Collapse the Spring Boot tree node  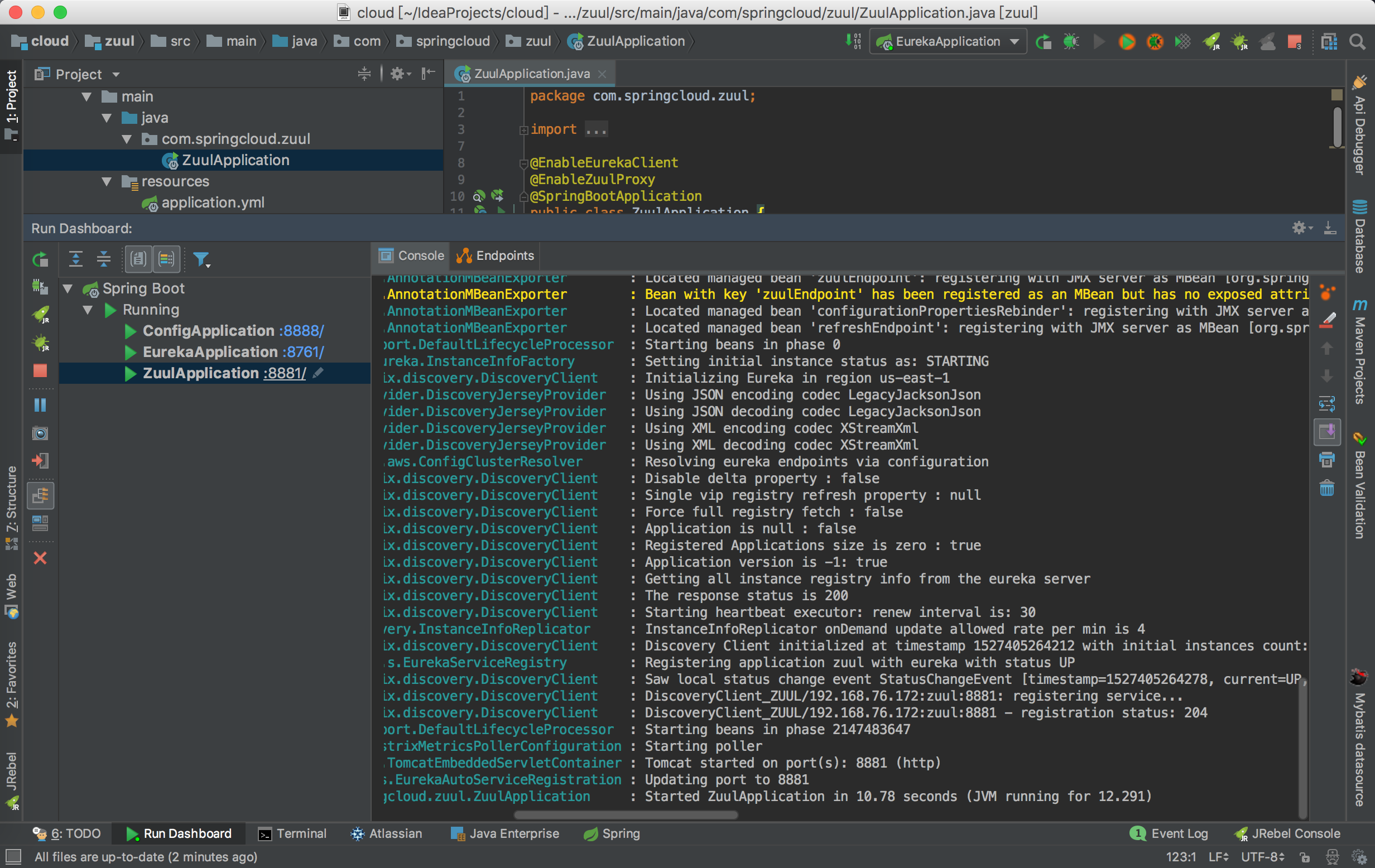pyautogui.click(x=68, y=289)
